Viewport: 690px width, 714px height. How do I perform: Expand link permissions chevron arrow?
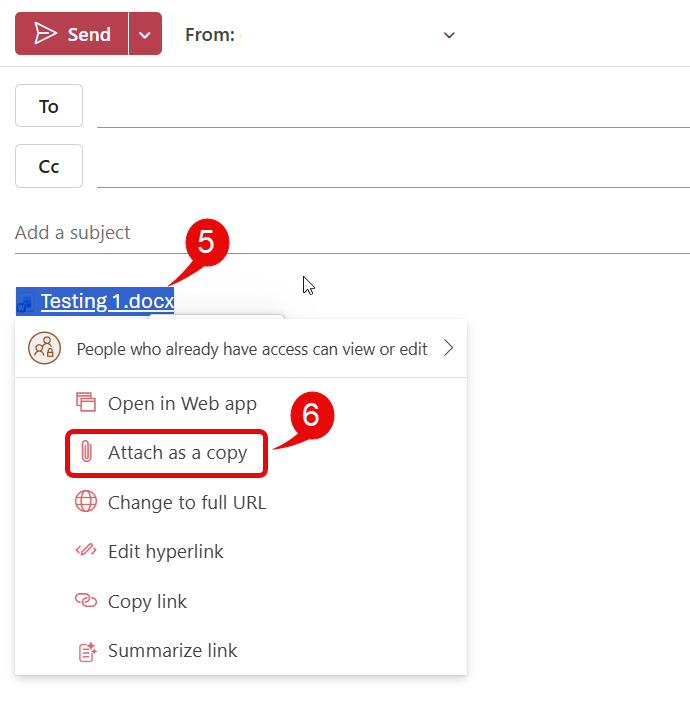tap(448, 348)
